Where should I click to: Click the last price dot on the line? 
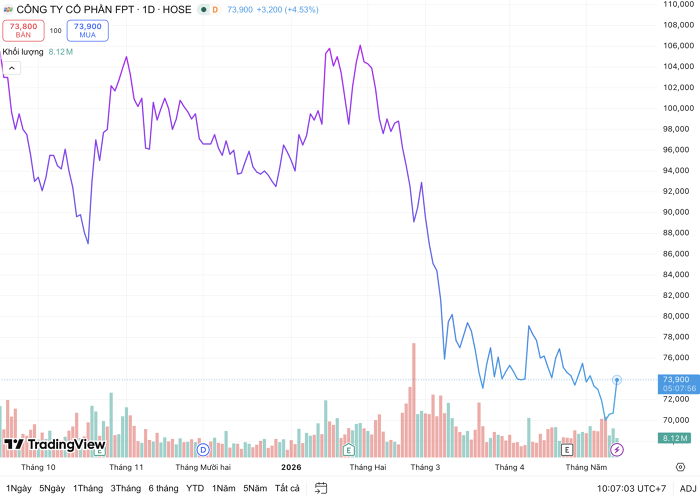(x=617, y=380)
